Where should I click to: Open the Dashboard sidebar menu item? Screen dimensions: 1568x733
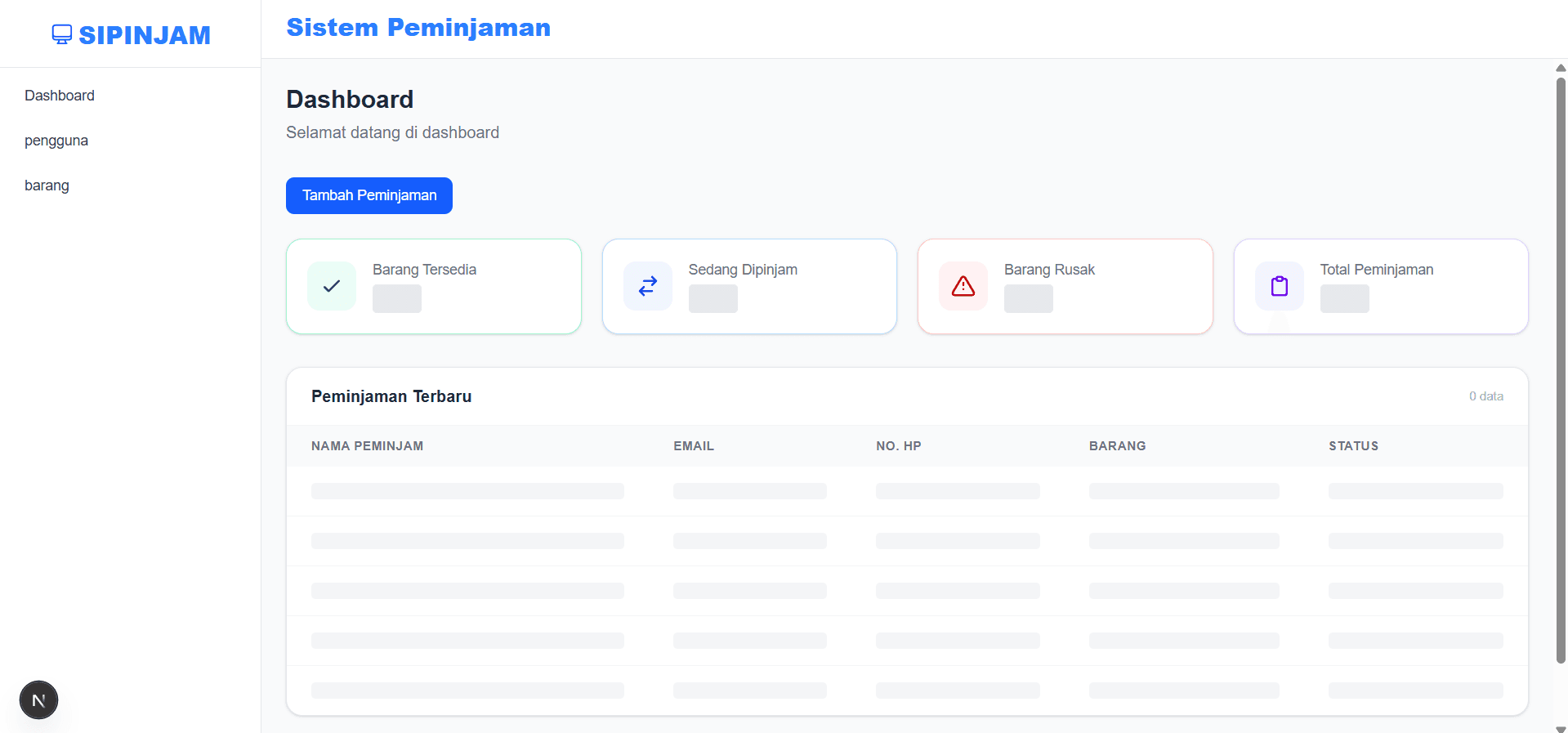click(x=60, y=96)
